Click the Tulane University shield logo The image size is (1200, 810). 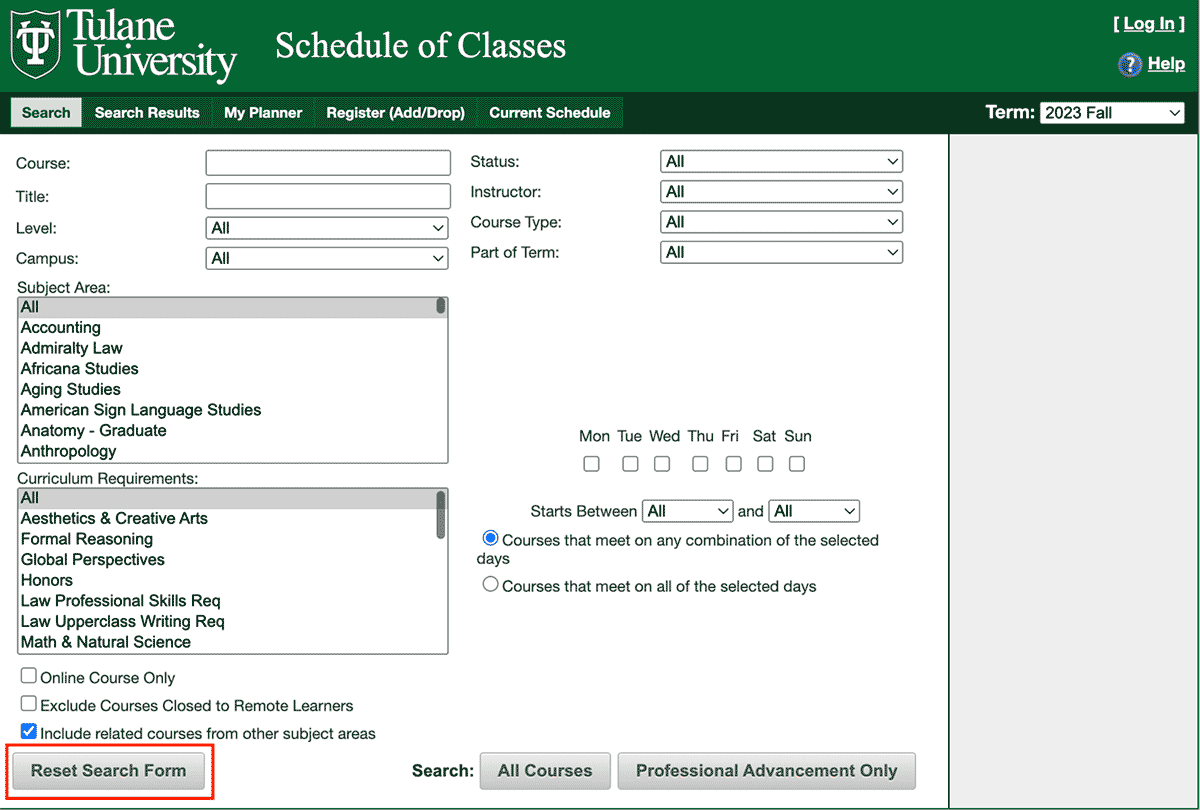(37, 43)
